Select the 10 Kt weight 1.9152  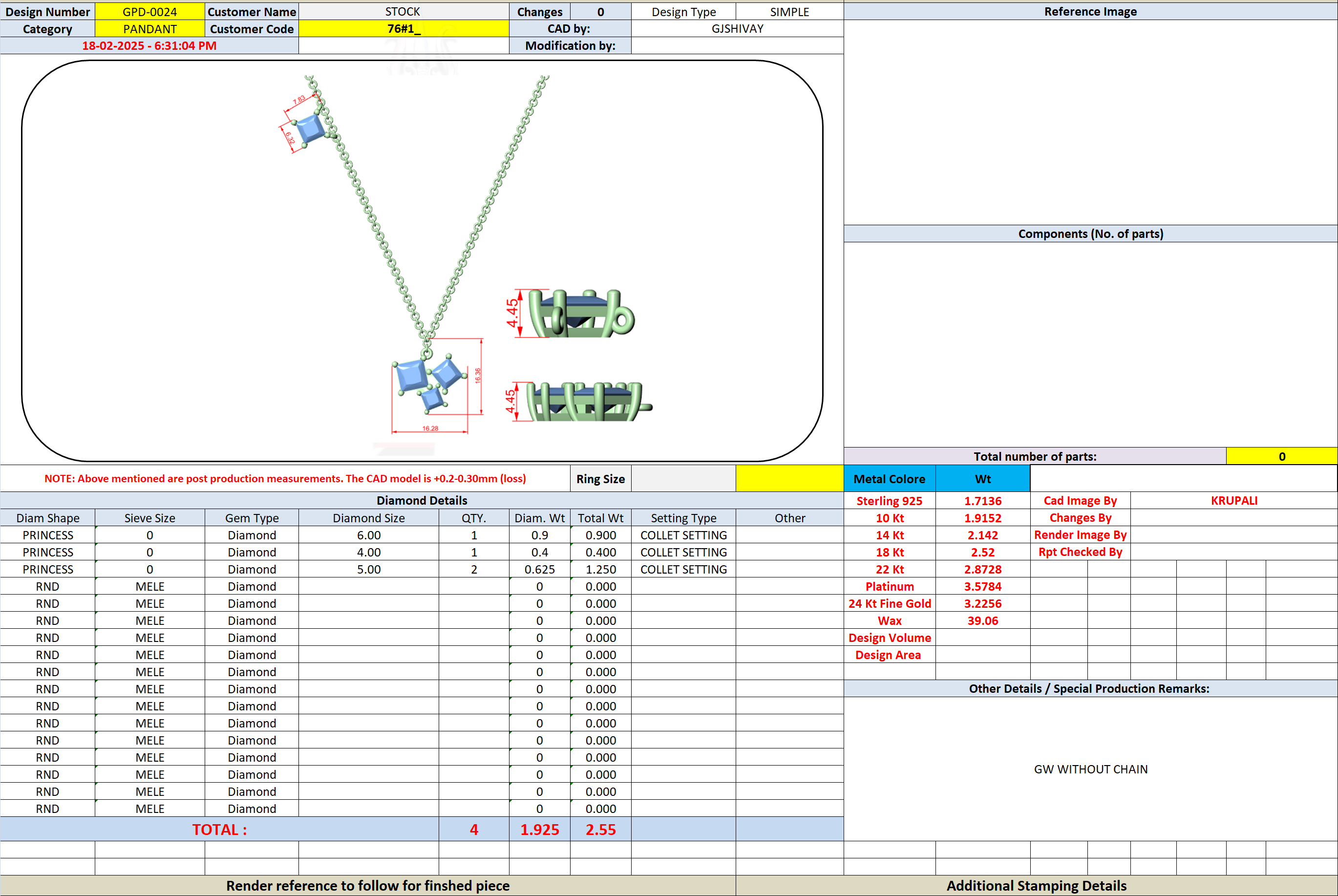[983, 518]
